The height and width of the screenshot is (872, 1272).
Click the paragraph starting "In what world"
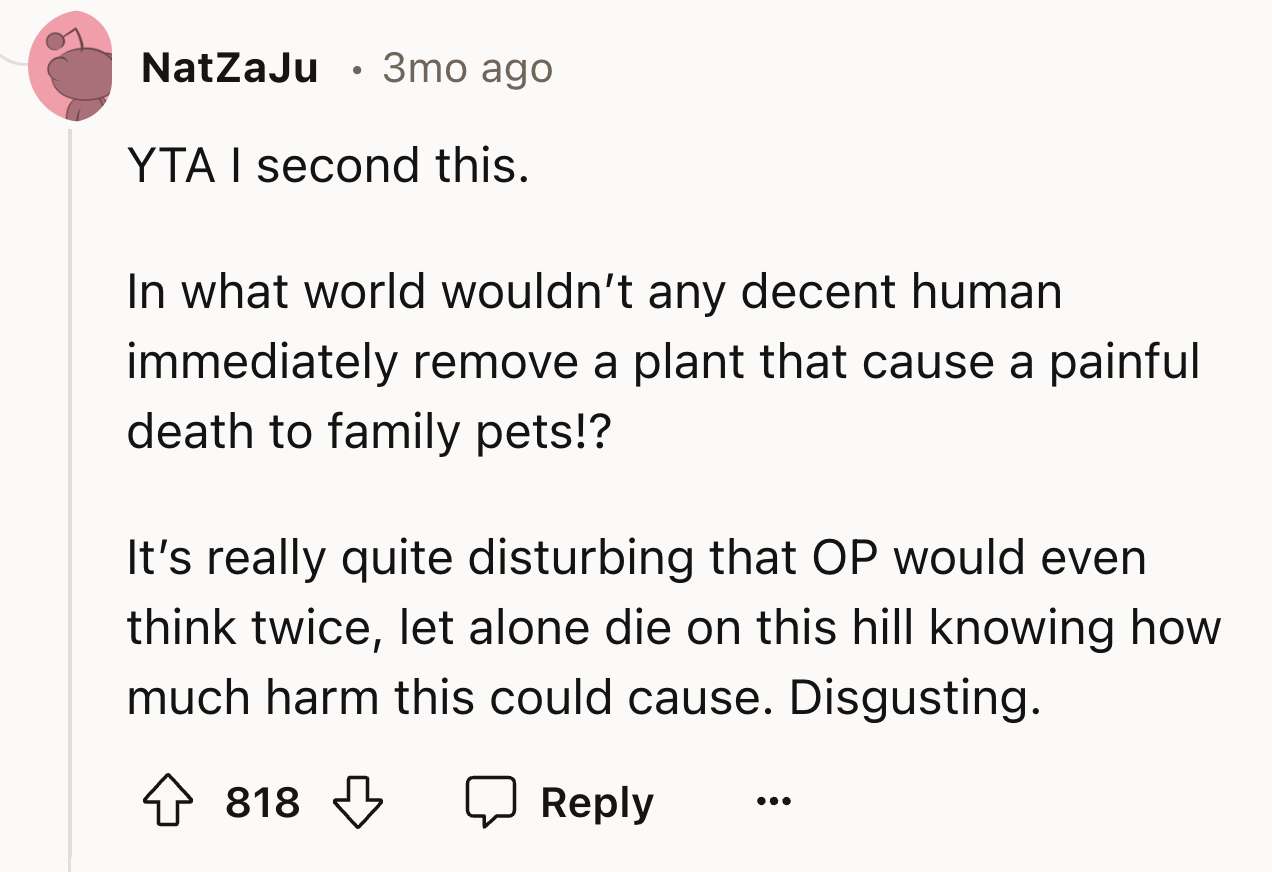coord(660,360)
